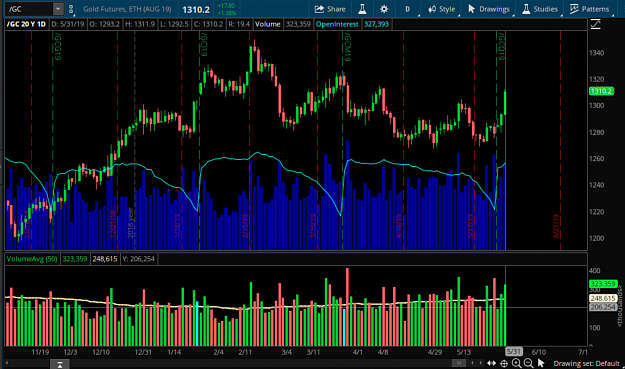
Task: Click the horizontal scrollbar thumb at bottom
Action: pos(458,363)
